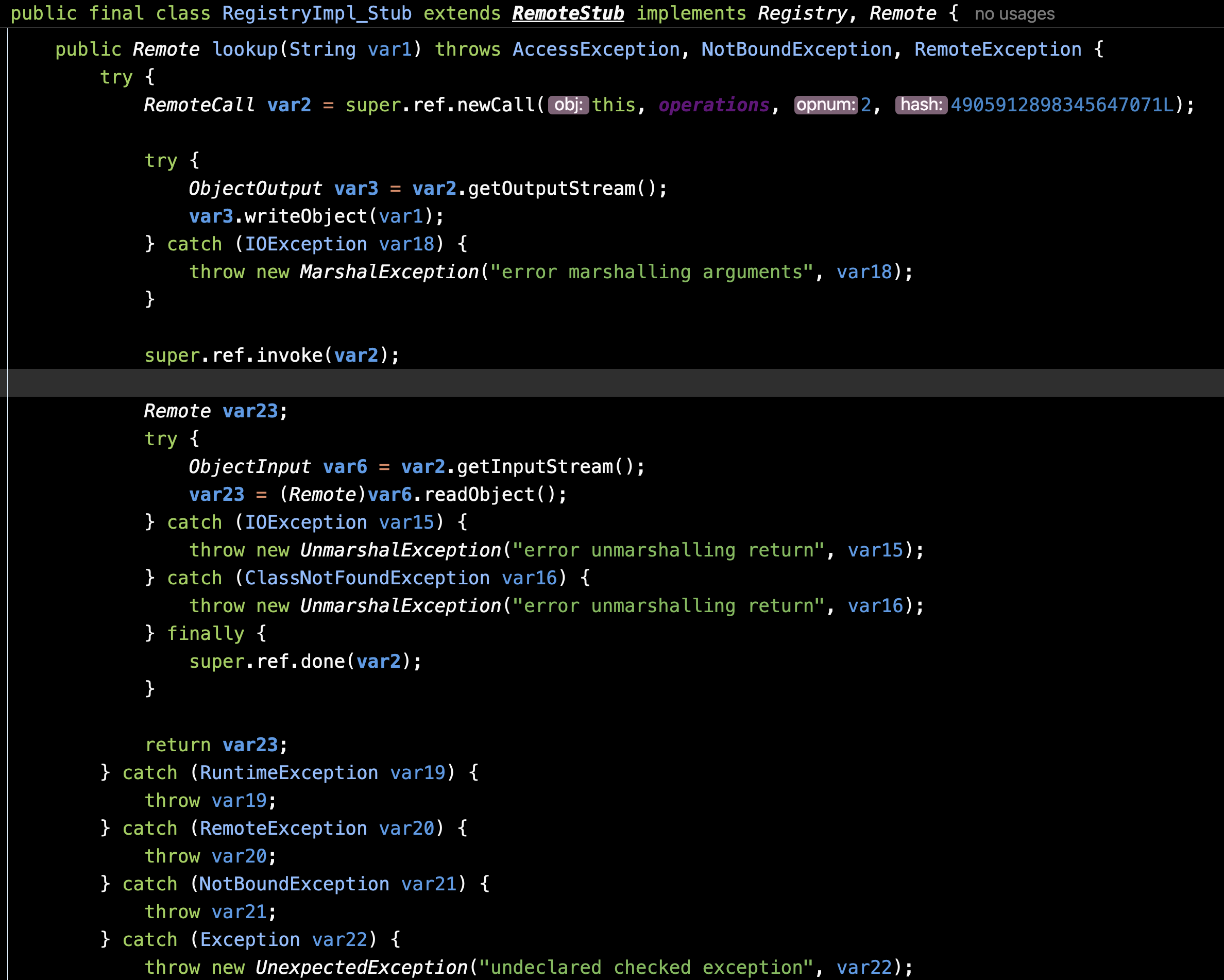The width and height of the screenshot is (1224, 980).
Task: Click the operations field reference
Action: pos(713,105)
